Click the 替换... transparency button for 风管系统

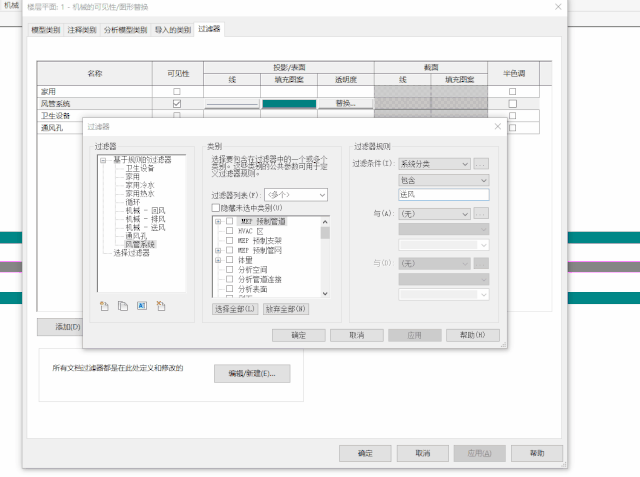click(345, 104)
